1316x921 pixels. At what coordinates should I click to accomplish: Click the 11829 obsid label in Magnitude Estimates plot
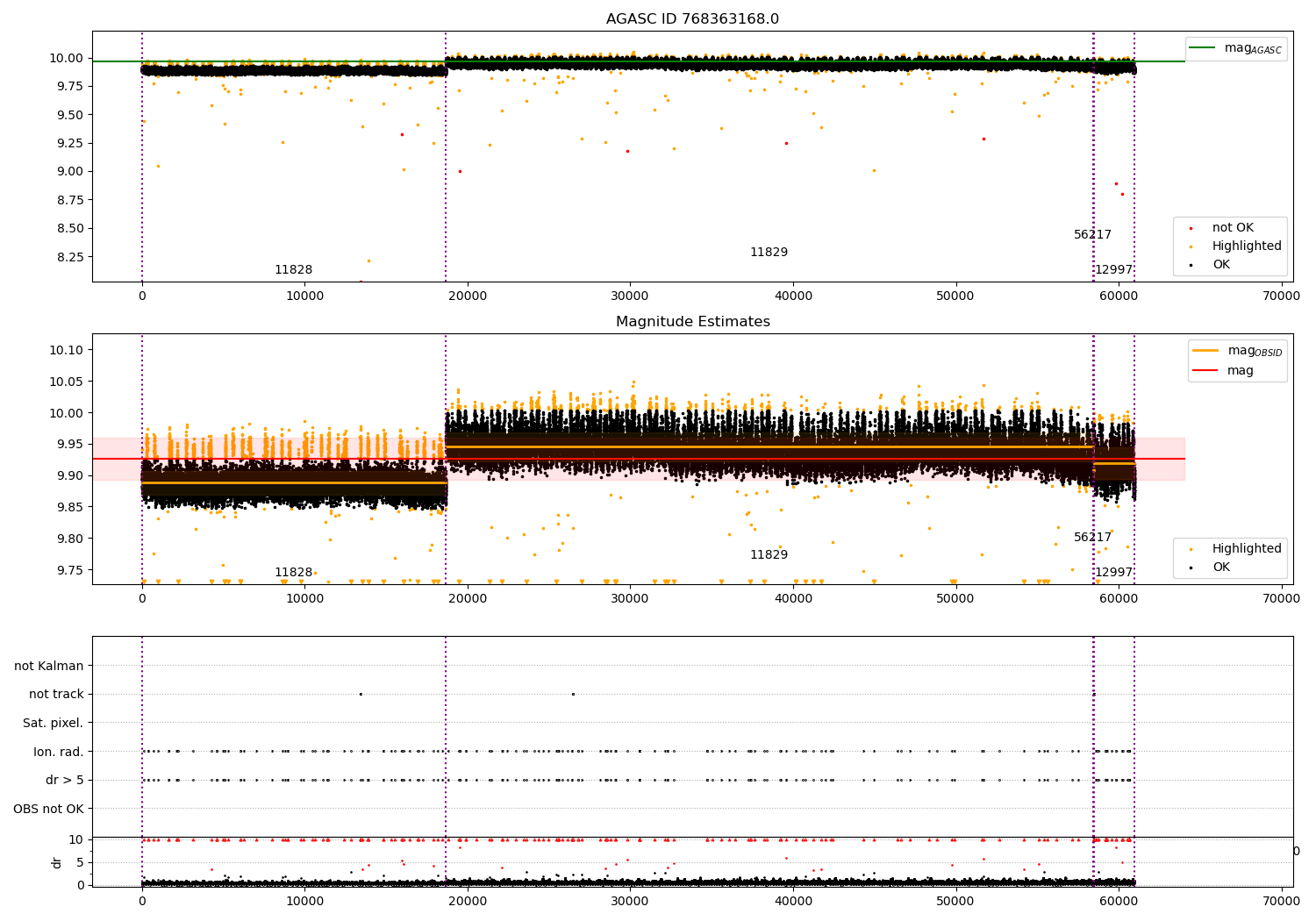click(769, 555)
